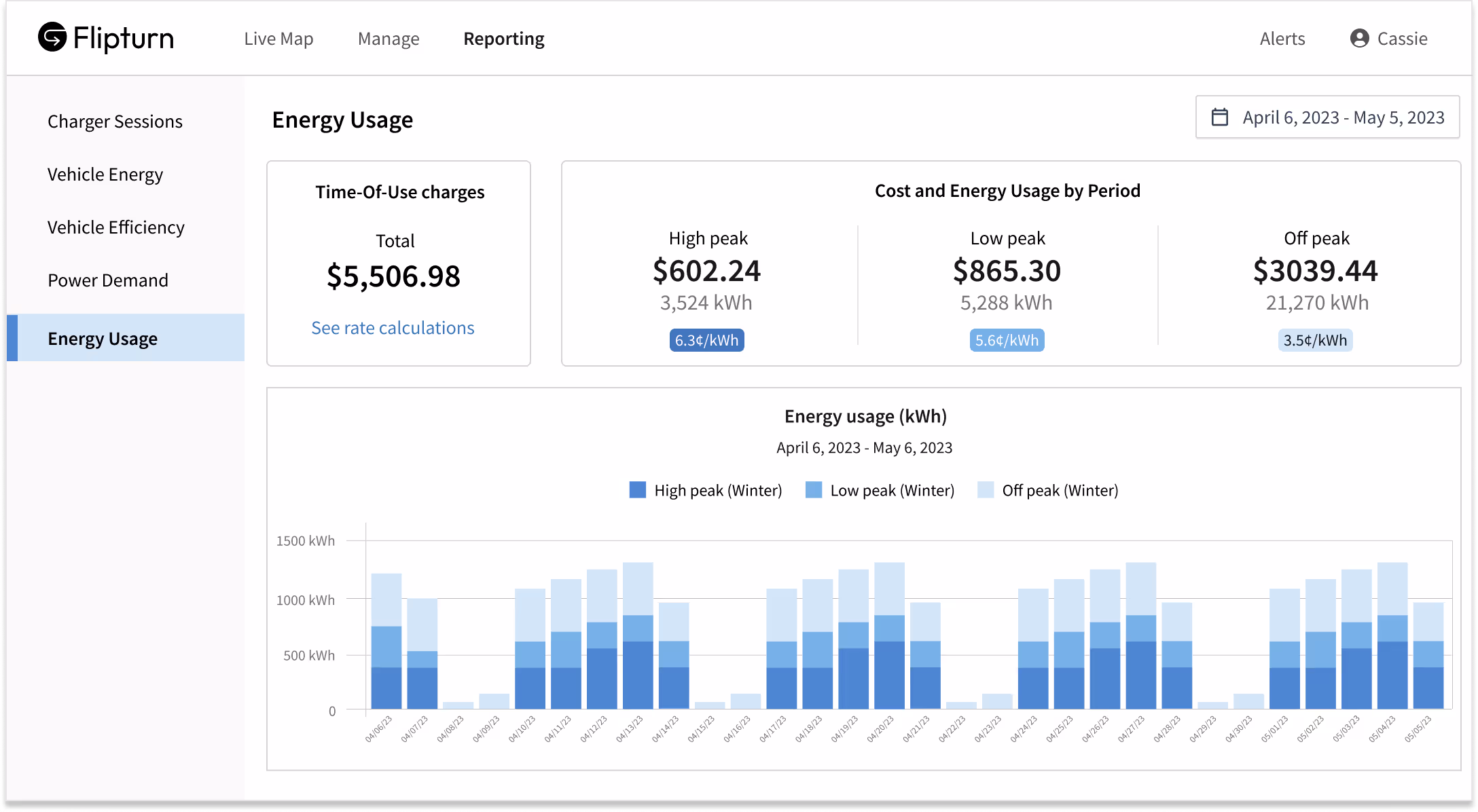The image size is (1478, 812).
Task: Click the Flipturn logo icon
Action: 52,37
